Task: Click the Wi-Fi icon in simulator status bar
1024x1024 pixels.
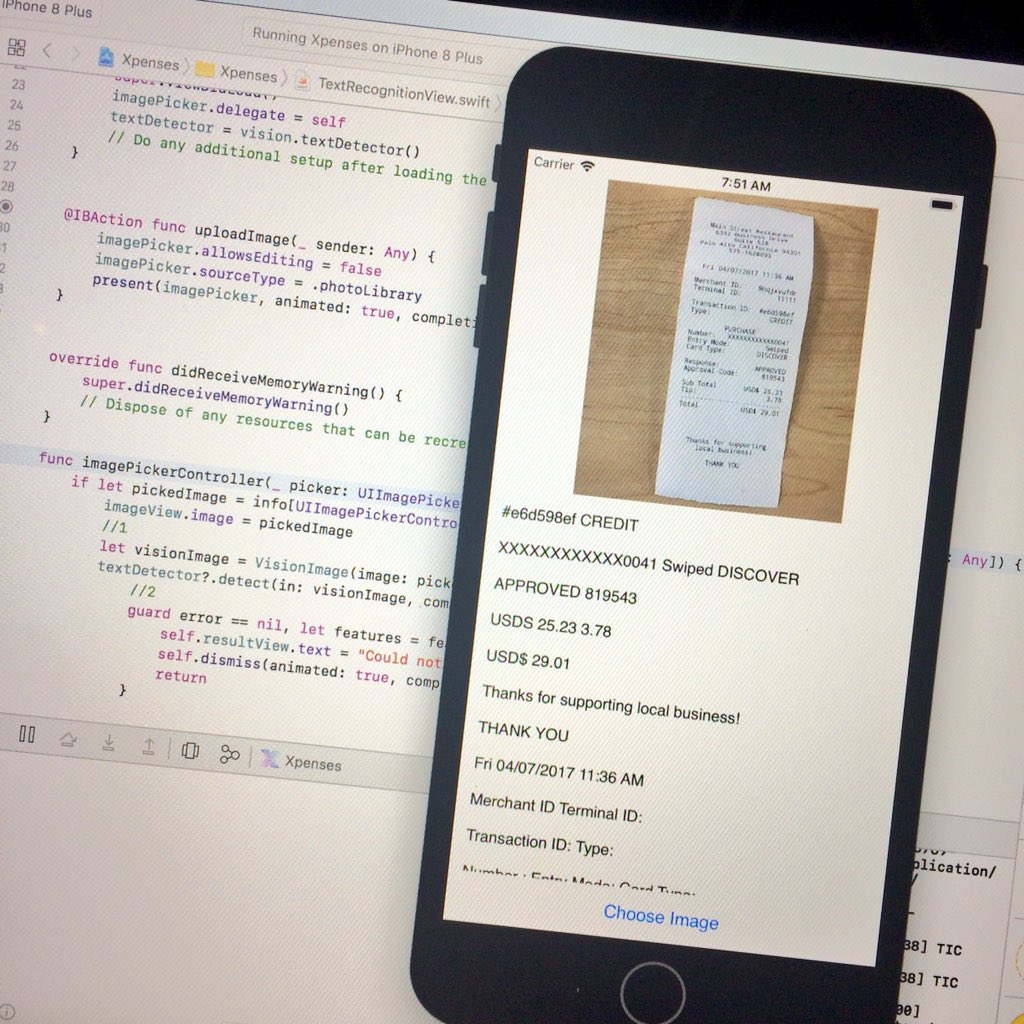Action: pyautogui.click(x=587, y=166)
